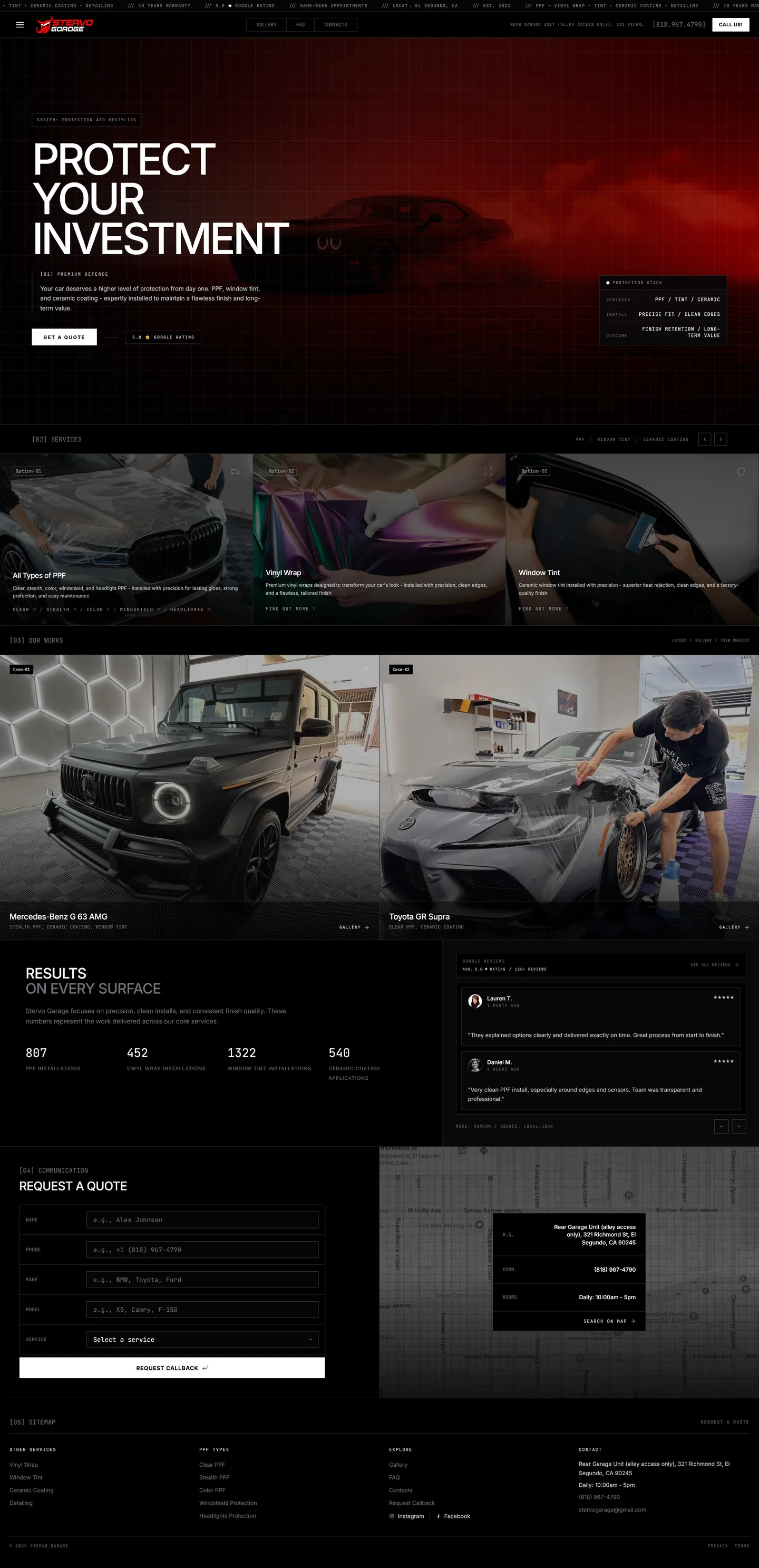Click the header phone number (818.967.4790)
759x1568 pixels.
pyautogui.click(x=679, y=25)
